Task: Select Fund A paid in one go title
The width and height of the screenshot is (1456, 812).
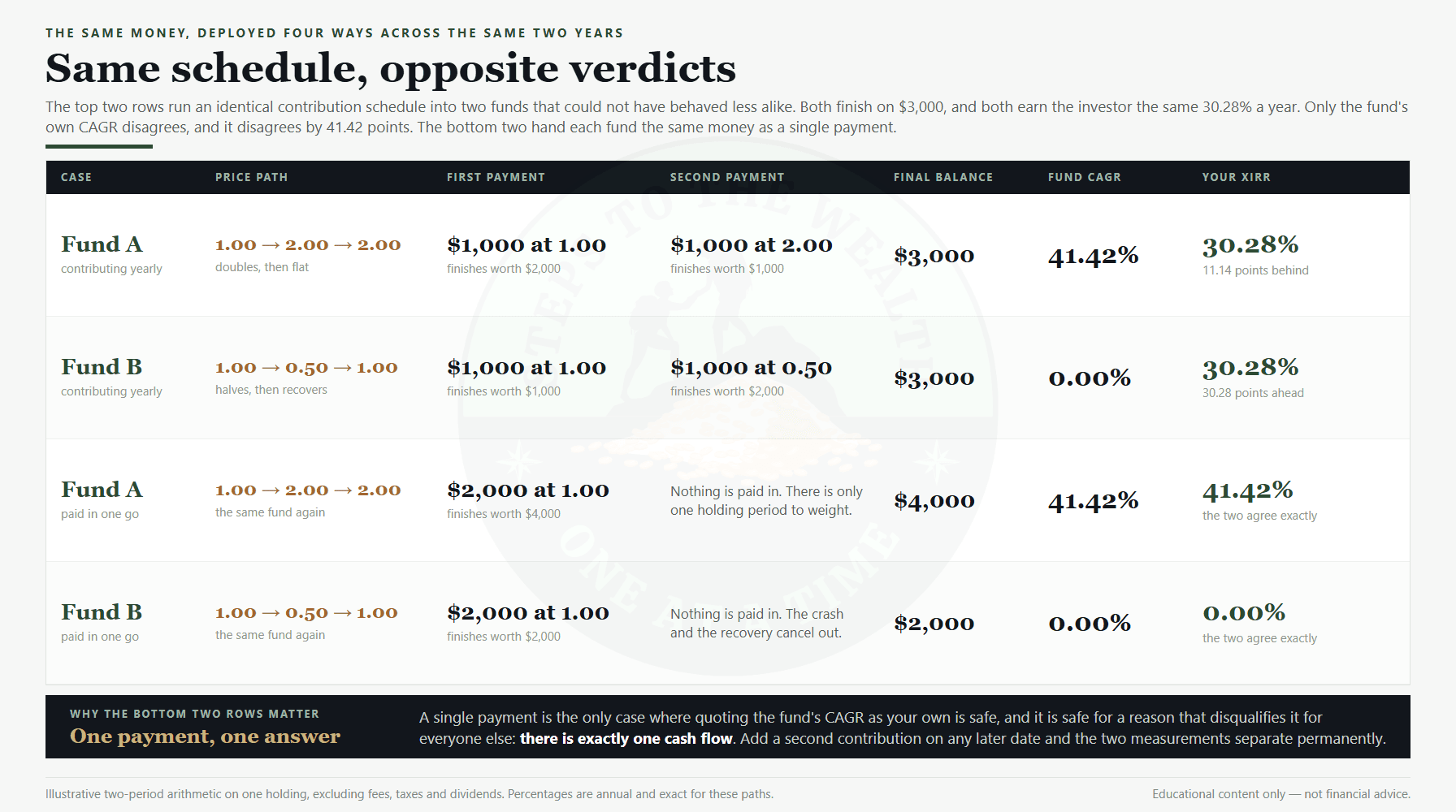Action: pos(102,490)
